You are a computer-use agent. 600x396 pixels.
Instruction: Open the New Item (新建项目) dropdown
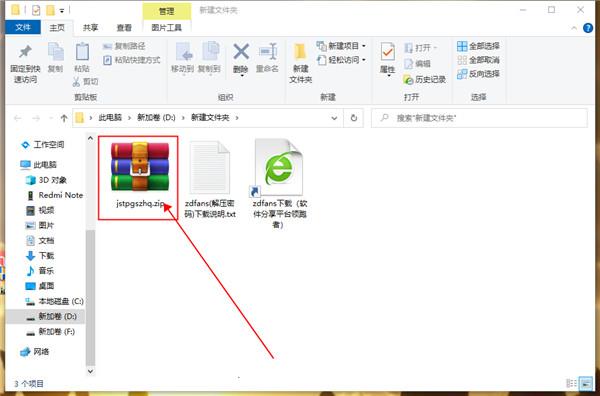click(341, 46)
